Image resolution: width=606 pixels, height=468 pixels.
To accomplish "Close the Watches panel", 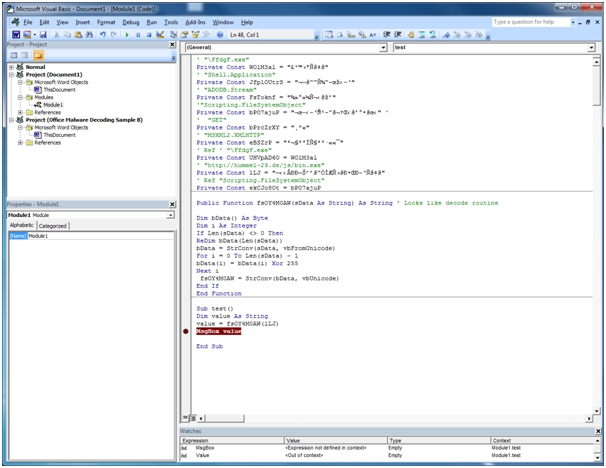I will [598, 431].
